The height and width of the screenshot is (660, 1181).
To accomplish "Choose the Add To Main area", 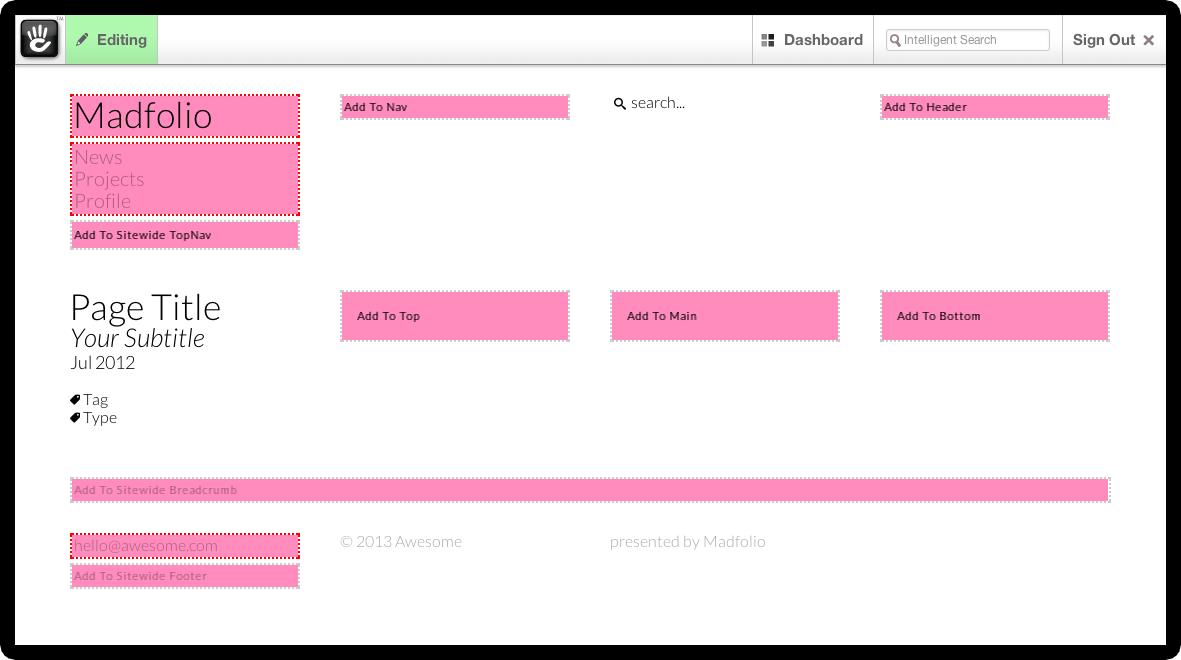I will pyautogui.click(x=725, y=316).
